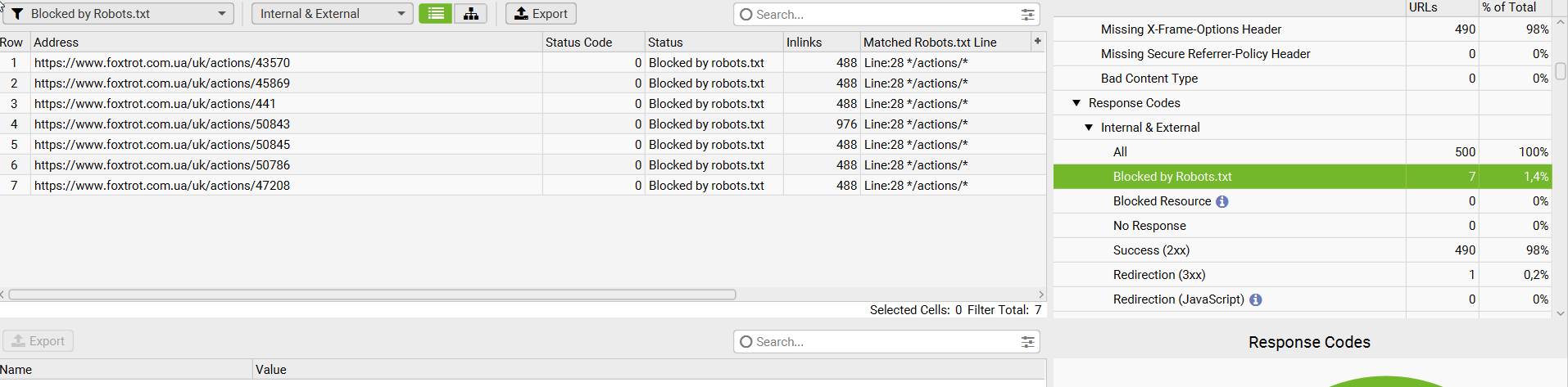Click info icon next to Blocked Resource
Viewport: 1568px width, 387px height.
point(1221,201)
